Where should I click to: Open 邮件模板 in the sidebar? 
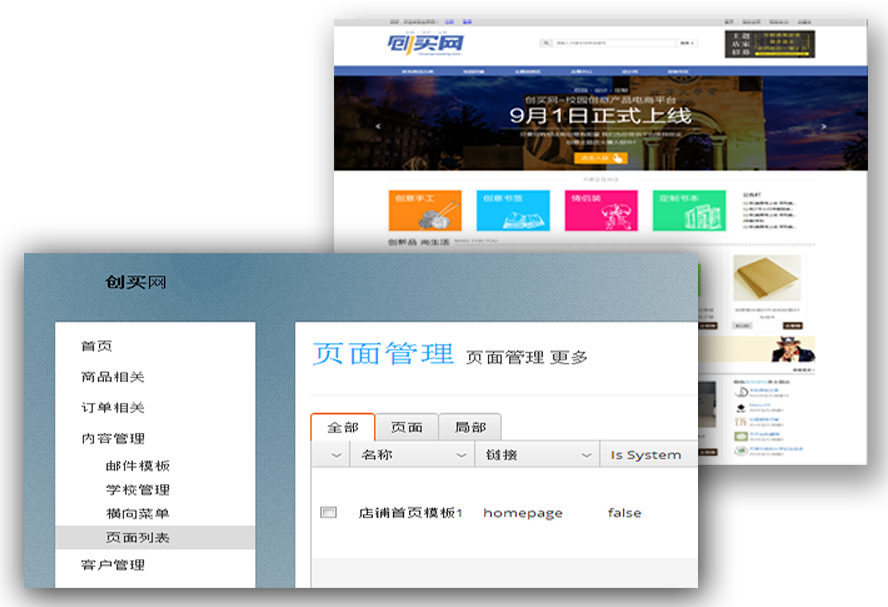pos(138,466)
